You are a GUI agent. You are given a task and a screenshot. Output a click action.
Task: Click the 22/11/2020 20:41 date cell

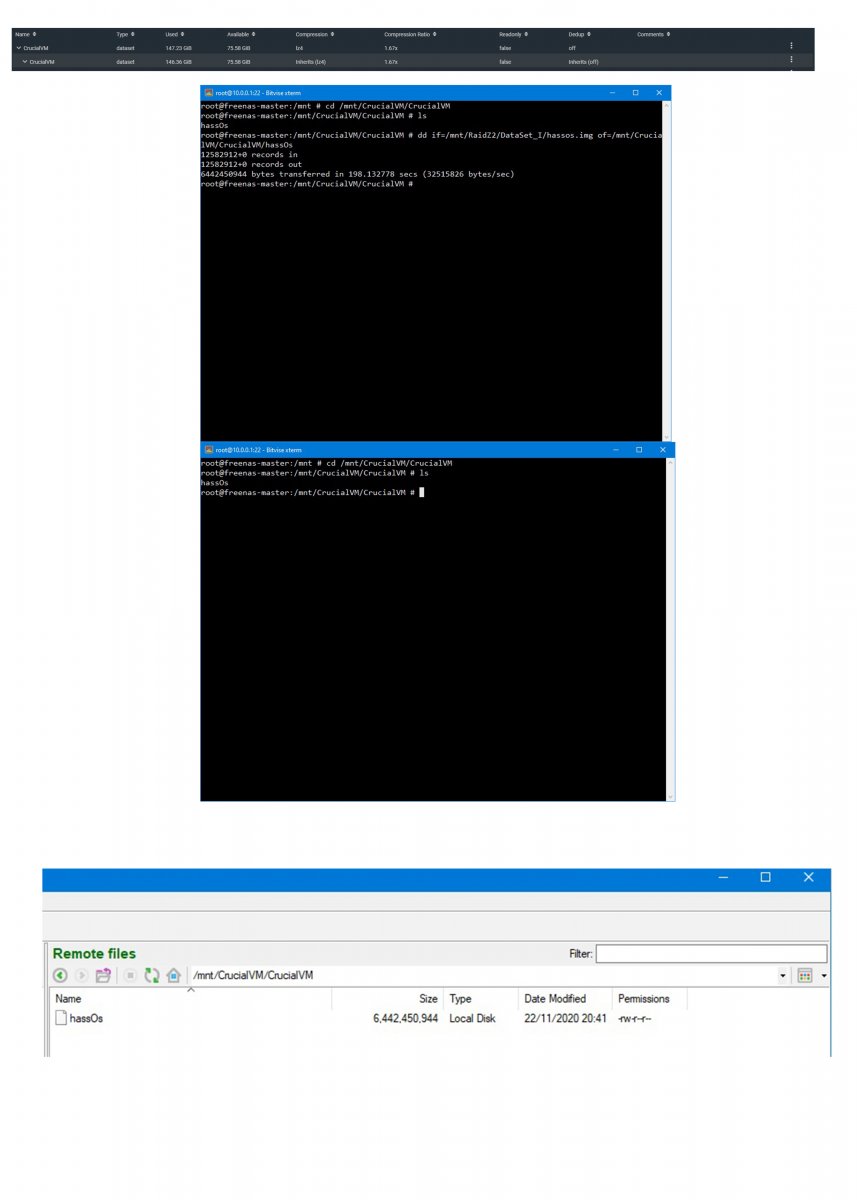(x=565, y=1019)
